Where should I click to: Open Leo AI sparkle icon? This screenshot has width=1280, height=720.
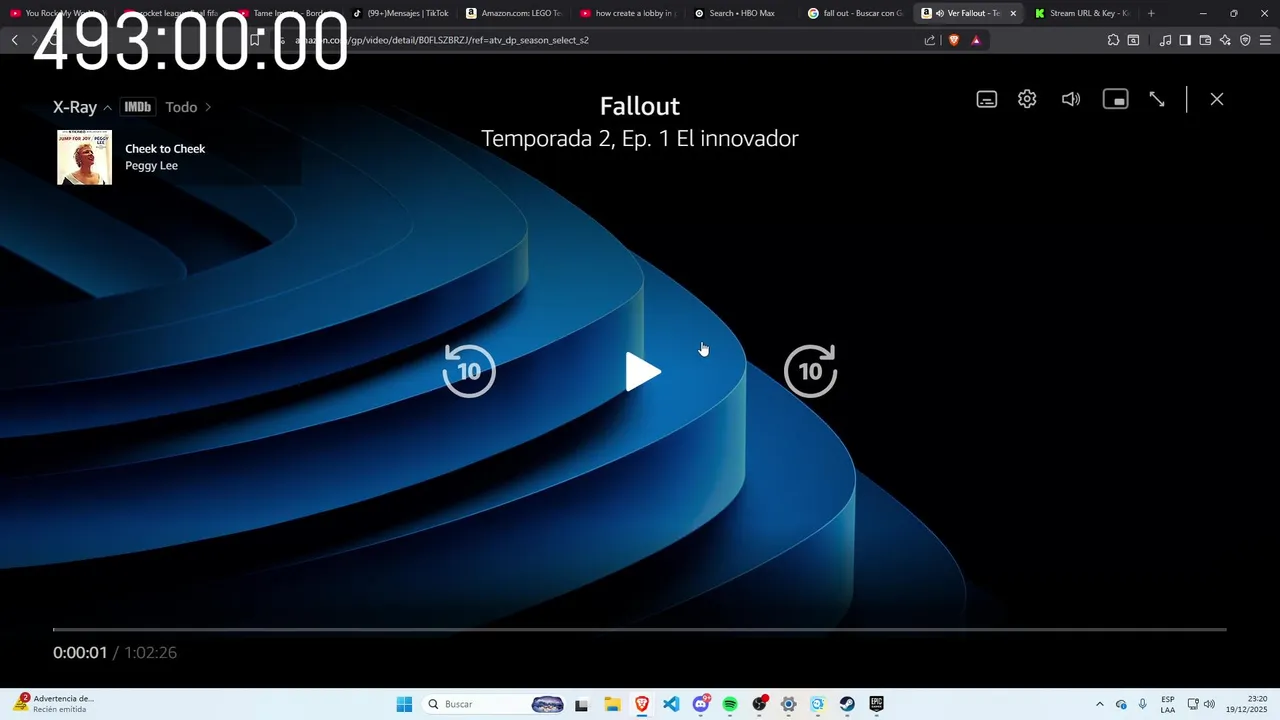coord(1225,40)
